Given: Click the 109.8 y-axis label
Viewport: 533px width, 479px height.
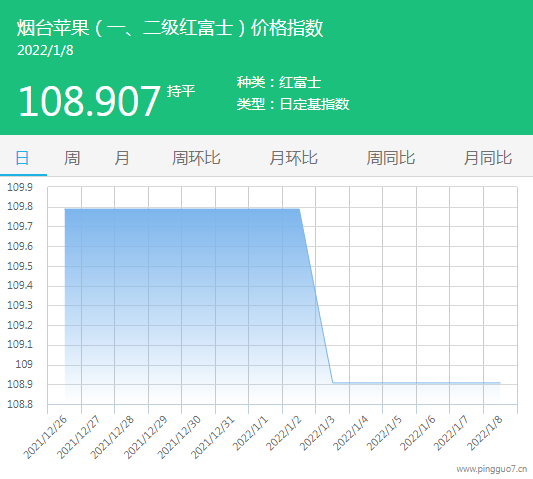Looking at the screenshot, I should [20, 206].
